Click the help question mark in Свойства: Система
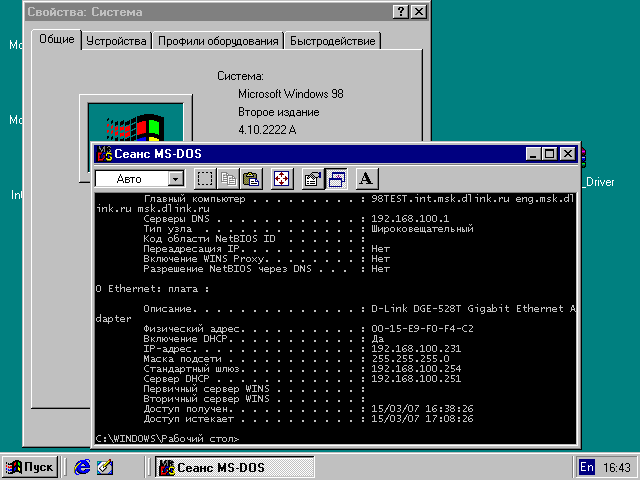Viewport: 640px width, 480px height. click(x=401, y=12)
